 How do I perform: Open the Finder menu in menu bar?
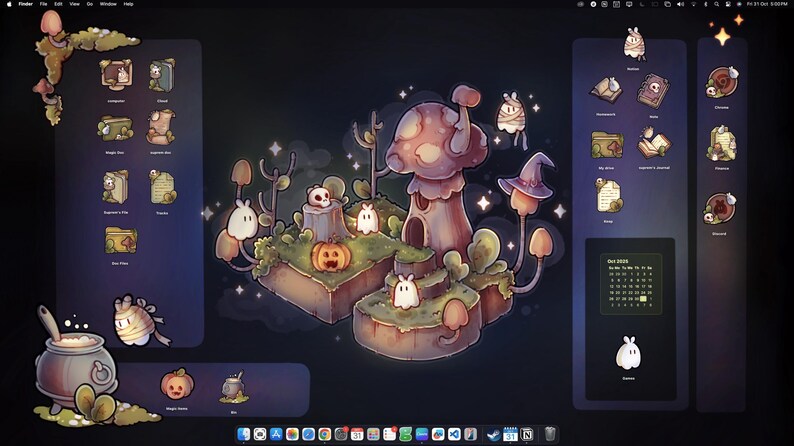point(25,4)
